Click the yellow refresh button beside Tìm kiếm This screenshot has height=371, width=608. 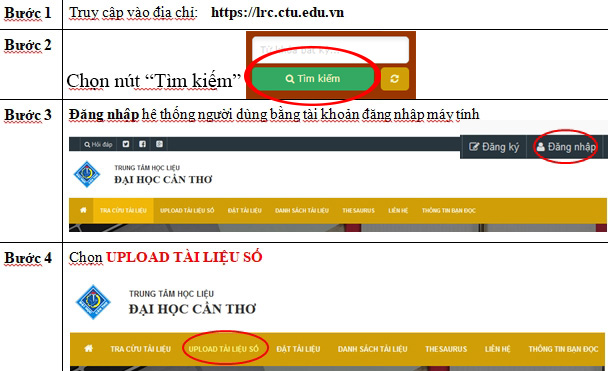pyautogui.click(x=395, y=79)
